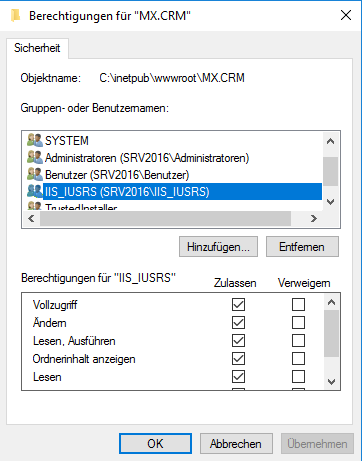
Task: Click permissions list scroll-down arrow
Action: click(331, 382)
